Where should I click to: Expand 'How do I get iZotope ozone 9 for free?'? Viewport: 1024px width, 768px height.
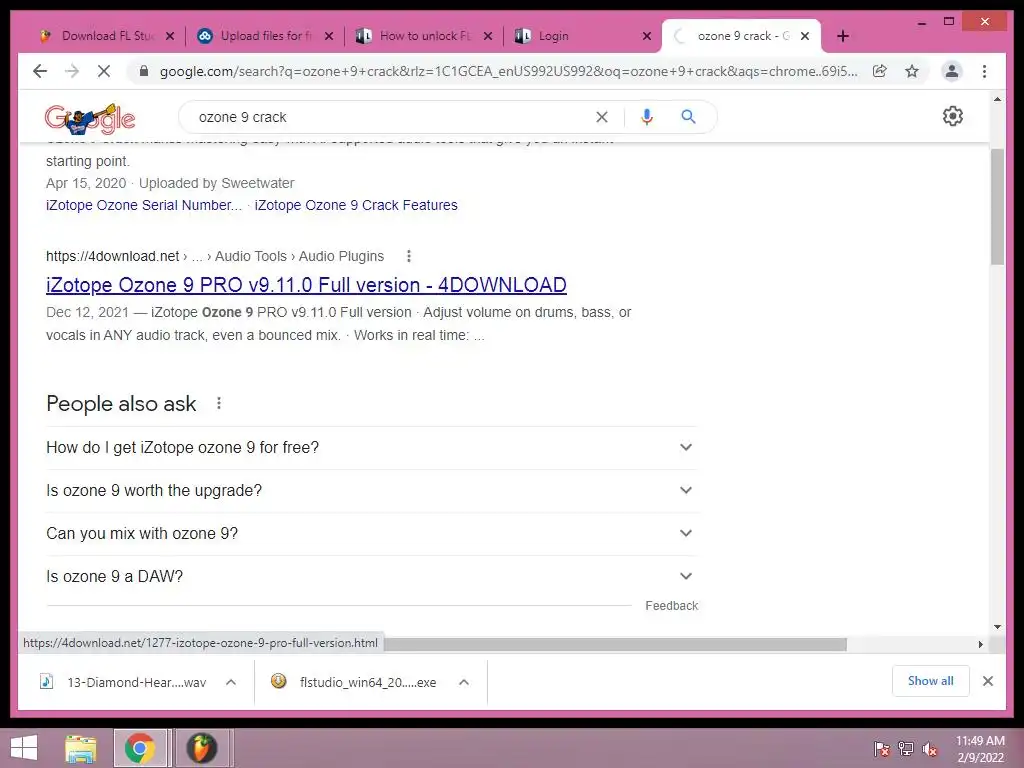370,447
